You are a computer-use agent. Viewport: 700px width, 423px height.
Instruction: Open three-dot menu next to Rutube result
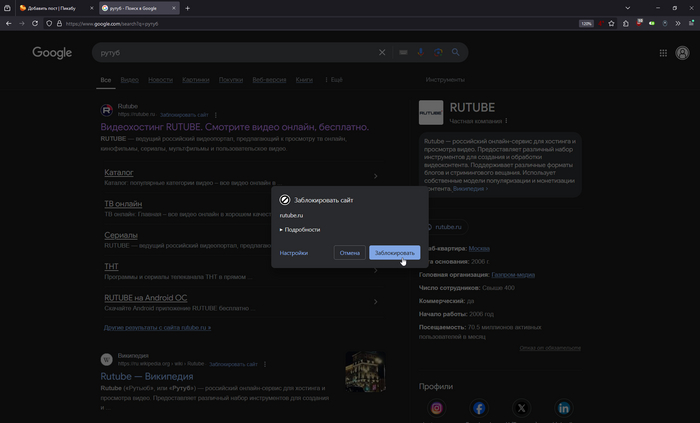(216, 115)
